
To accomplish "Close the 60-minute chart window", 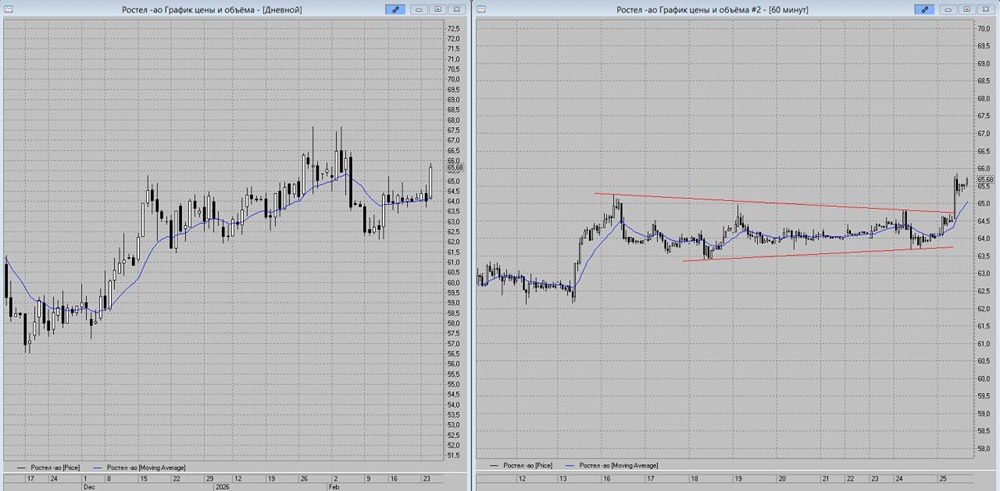I will [x=985, y=9].
